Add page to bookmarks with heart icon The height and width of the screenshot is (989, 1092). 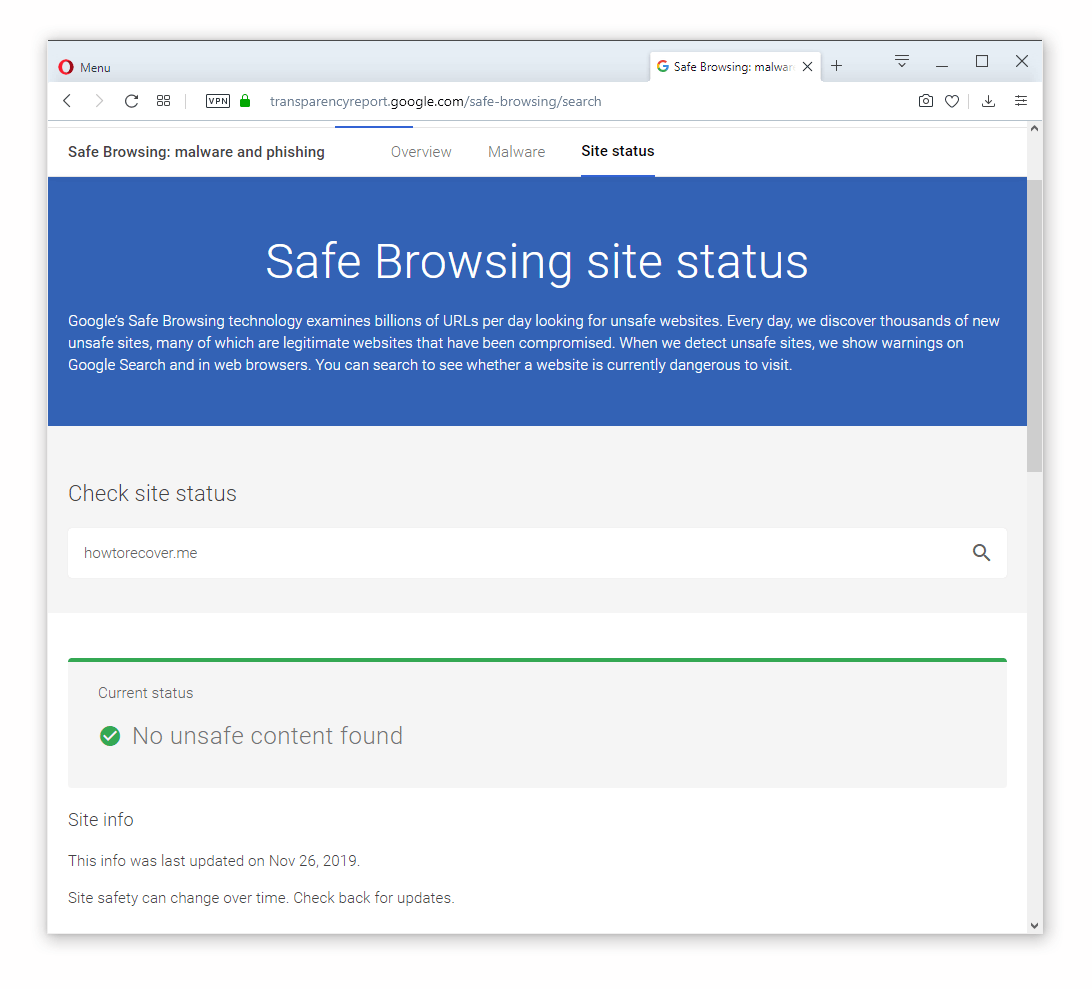coord(952,102)
